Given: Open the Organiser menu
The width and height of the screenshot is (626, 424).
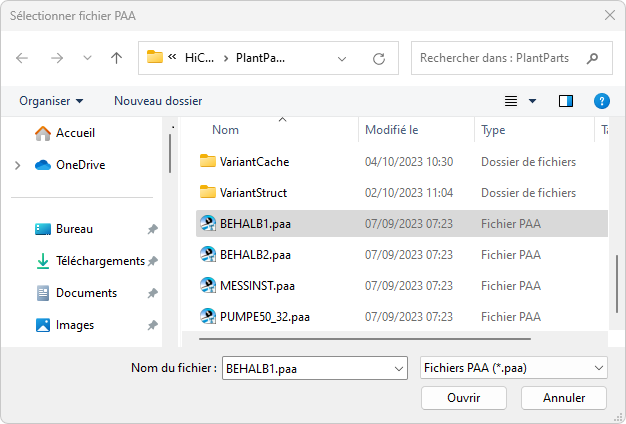Looking at the screenshot, I should point(51,101).
